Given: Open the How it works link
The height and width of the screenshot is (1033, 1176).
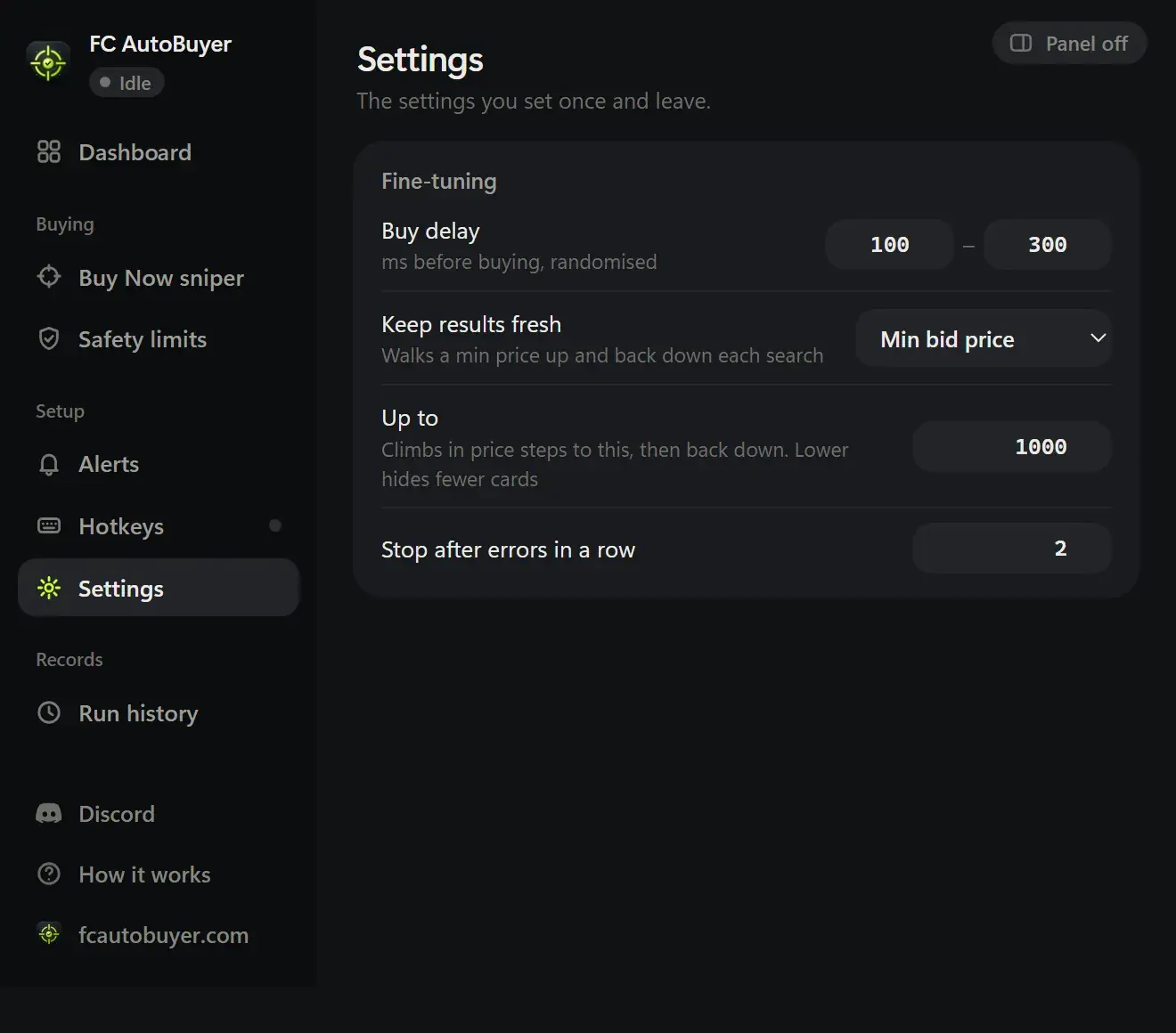Looking at the screenshot, I should (x=159, y=874).
